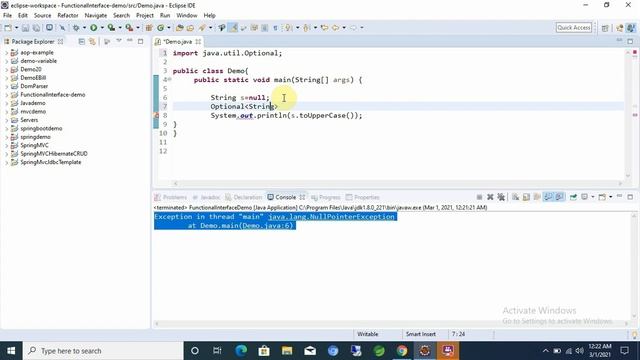
Task: Click the Demo.java:6 stack trace link
Action: [x=267, y=225]
